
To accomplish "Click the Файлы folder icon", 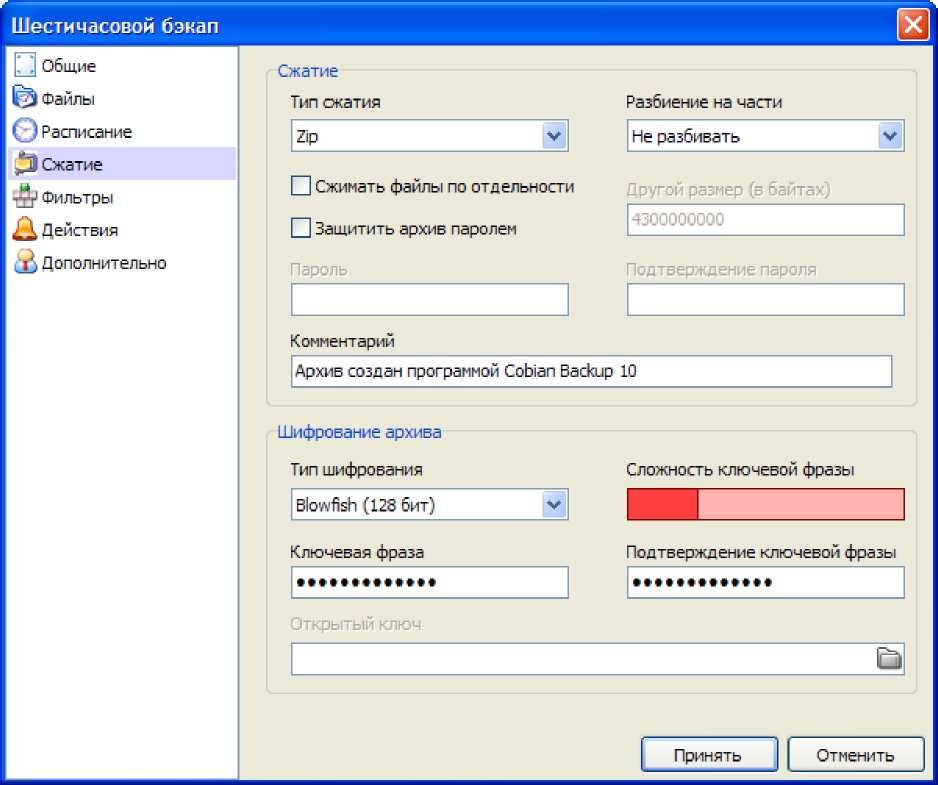I will pos(25,98).
